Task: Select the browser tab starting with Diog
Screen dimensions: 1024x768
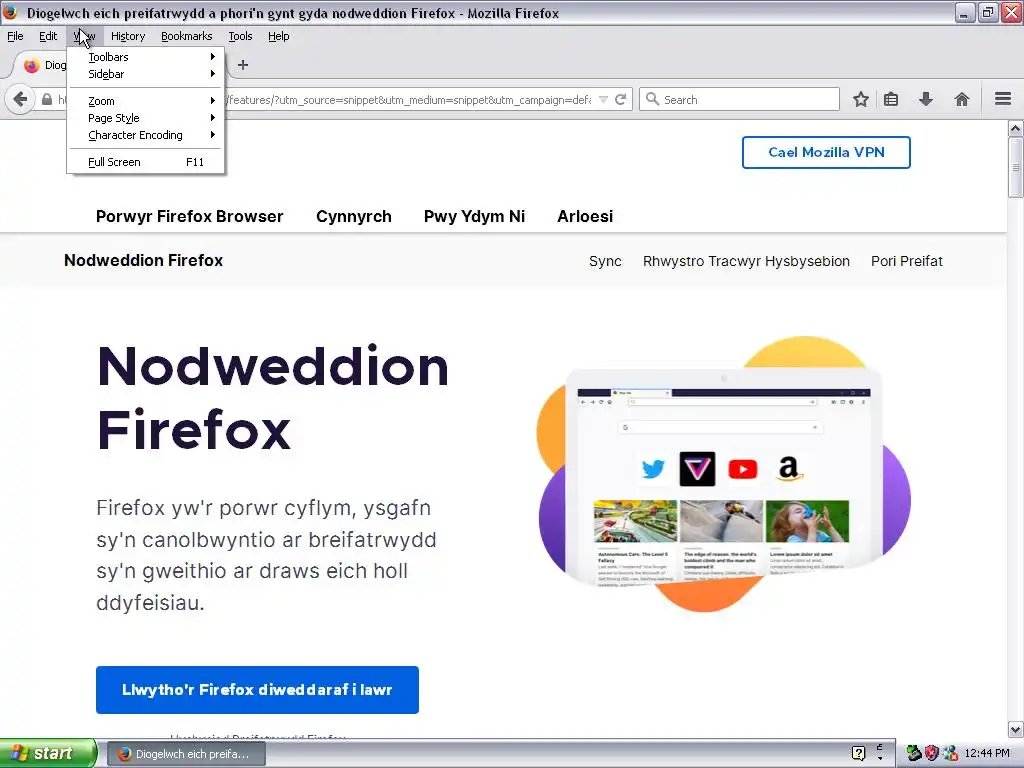Action: (44, 65)
